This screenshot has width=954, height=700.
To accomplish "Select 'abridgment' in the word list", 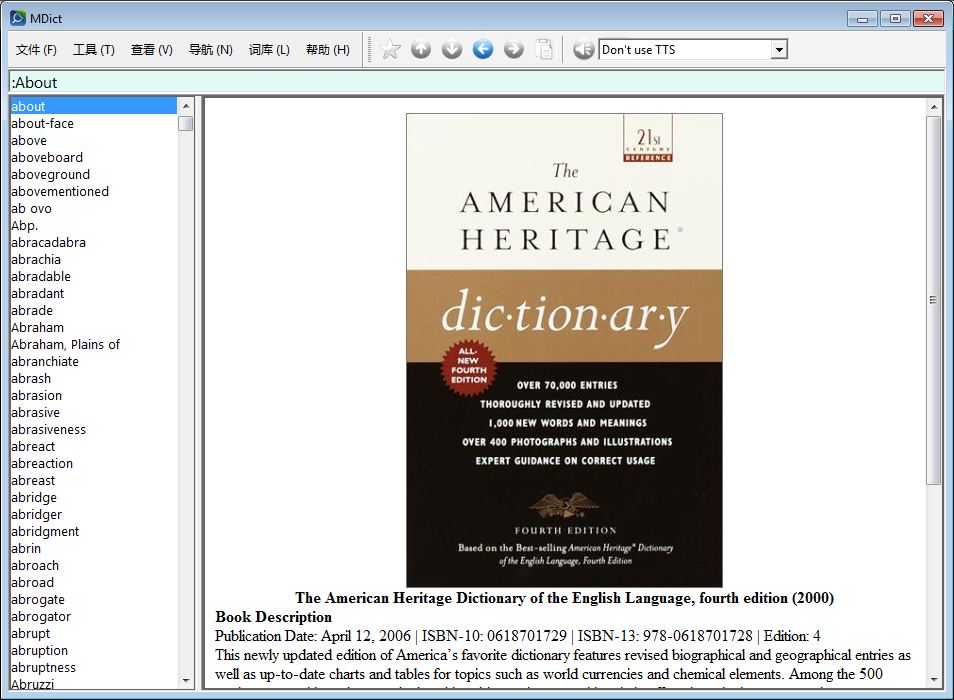I will coord(45,531).
